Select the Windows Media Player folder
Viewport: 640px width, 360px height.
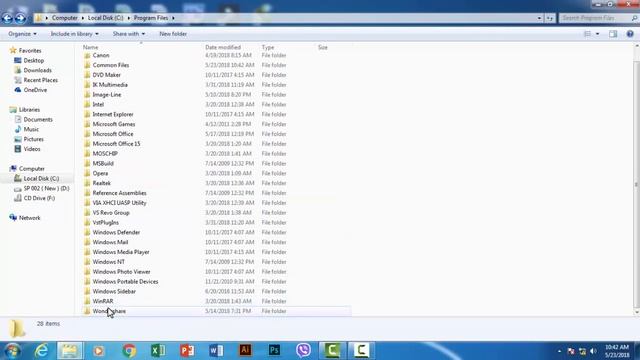(121, 252)
